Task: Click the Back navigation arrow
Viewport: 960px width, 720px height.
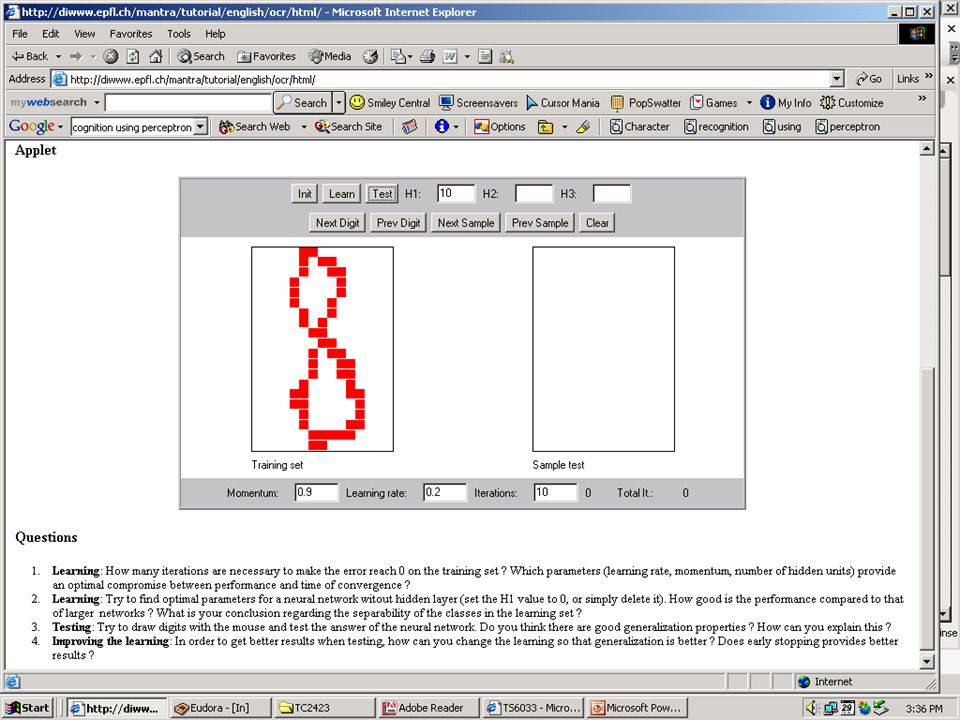Action: [29, 56]
